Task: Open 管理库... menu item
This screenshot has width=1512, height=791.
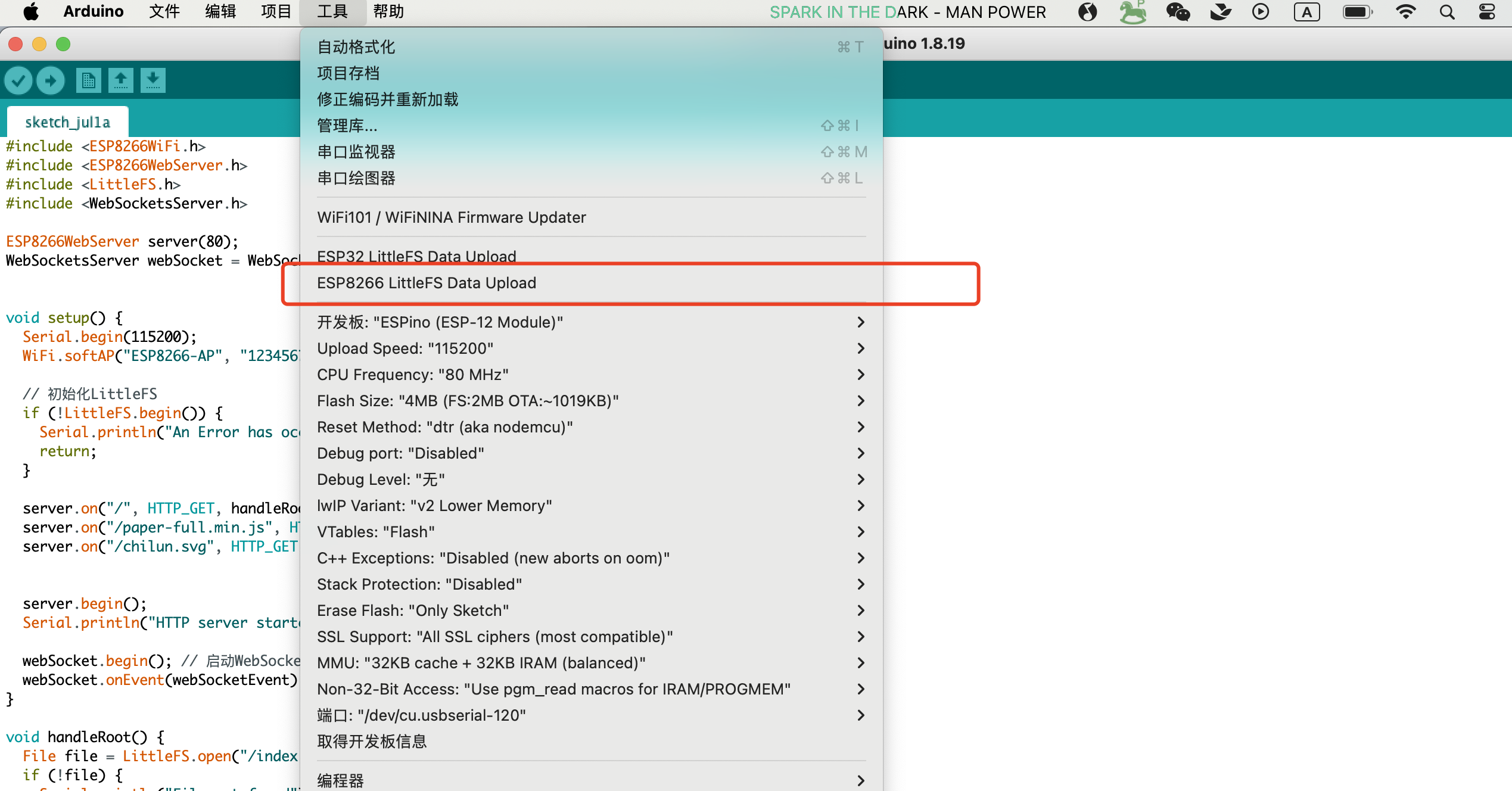Action: coord(591,126)
